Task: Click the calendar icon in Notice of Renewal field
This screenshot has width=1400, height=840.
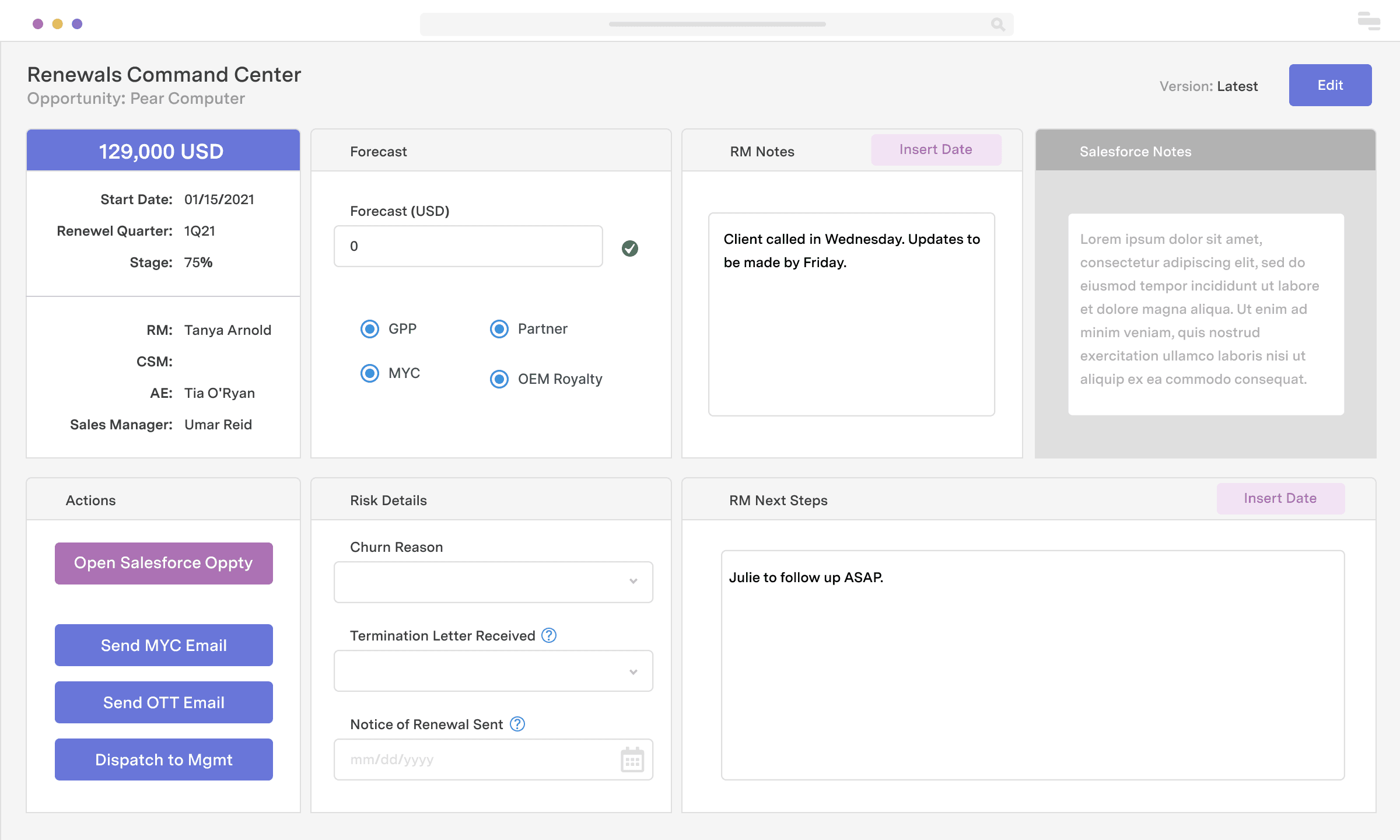Action: pyautogui.click(x=632, y=759)
